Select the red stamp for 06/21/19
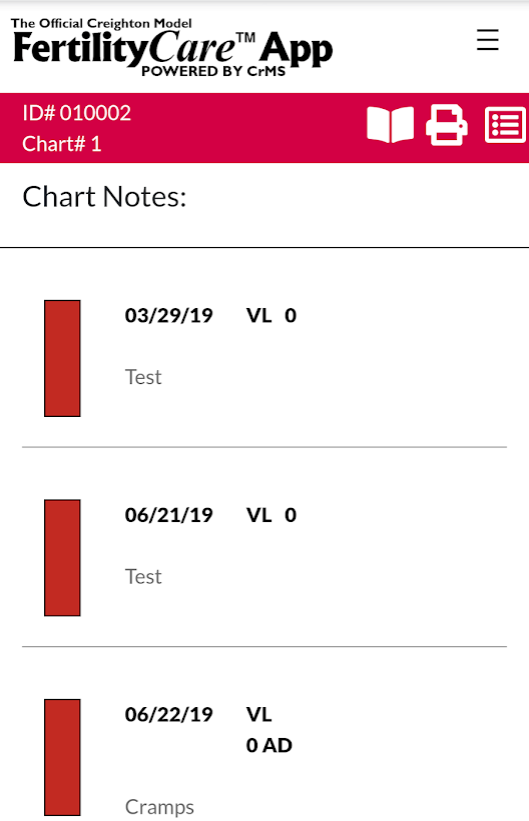Screen dimensions: 529x821 [x=62, y=558]
